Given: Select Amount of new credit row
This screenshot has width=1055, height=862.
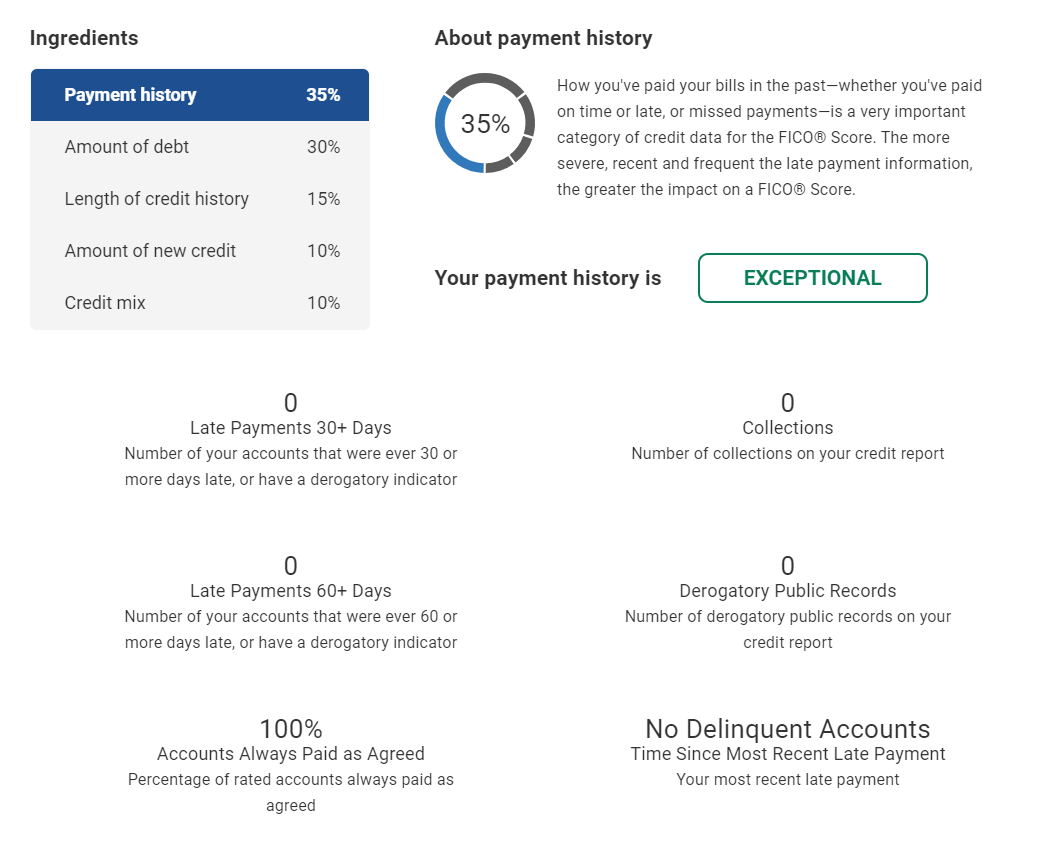Looking at the screenshot, I should [200, 251].
